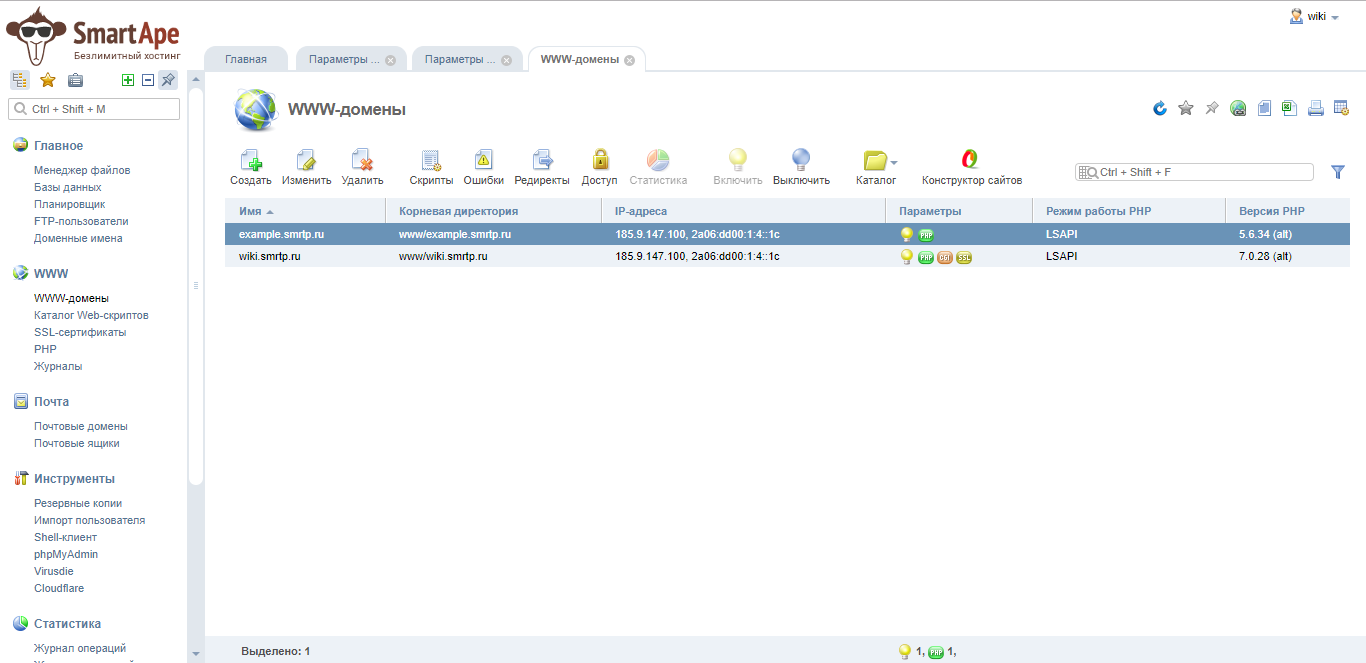1366x663 pixels.
Task: Open the Scripts toolbar icon
Action: click(x=431, y=160)
